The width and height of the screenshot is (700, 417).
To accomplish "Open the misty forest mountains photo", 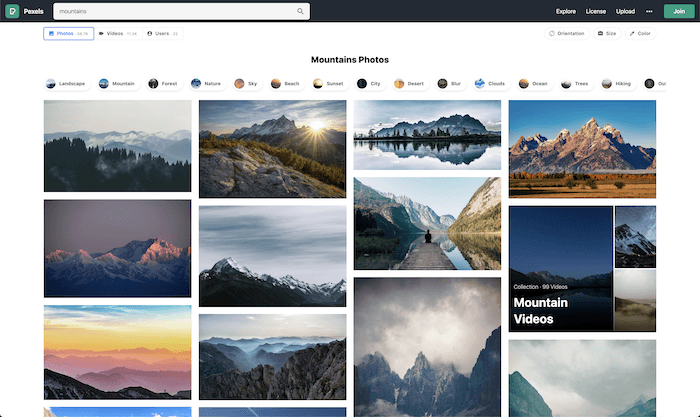I will point(117,146).
